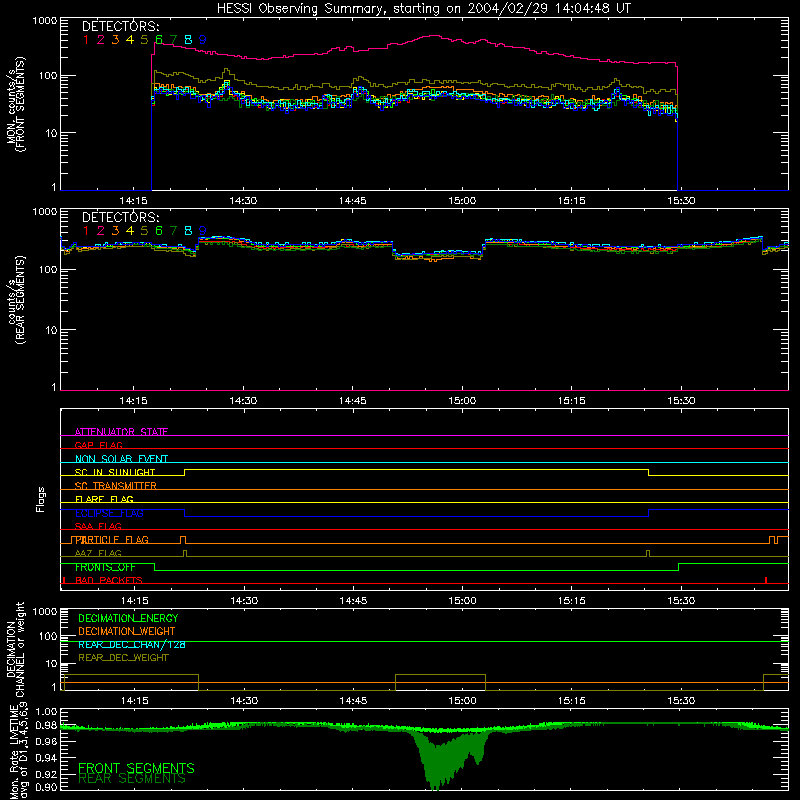The height and width of the screenshot is (800, 800).
Task: Click the FRONTS OFF flag label
Action: click(105, 567)
